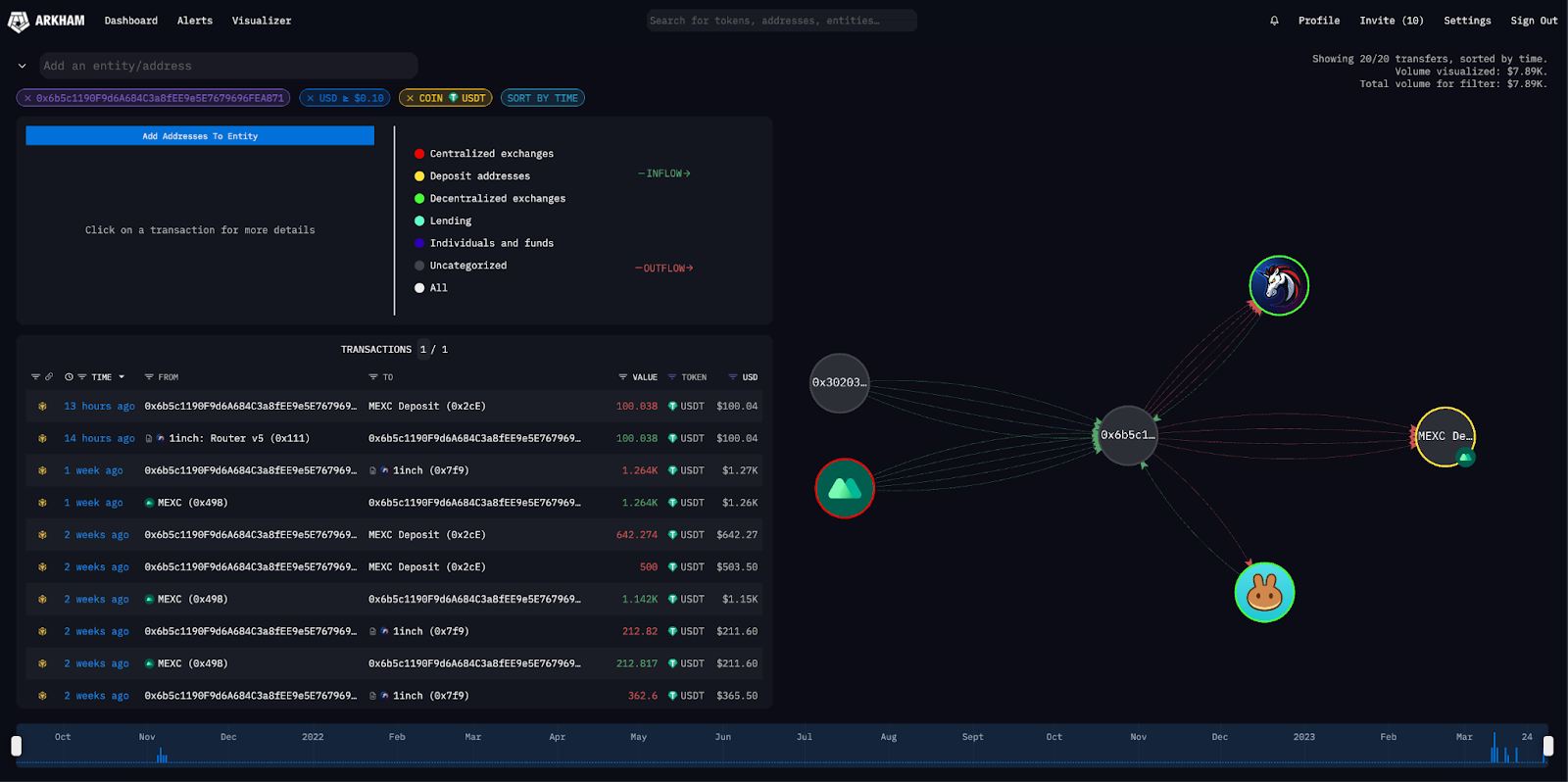The width and height of the screenshot is (1568, 782).
Task: Select the Uniswap unicorn node in the graph
Action: click(x=1279, y=285)
